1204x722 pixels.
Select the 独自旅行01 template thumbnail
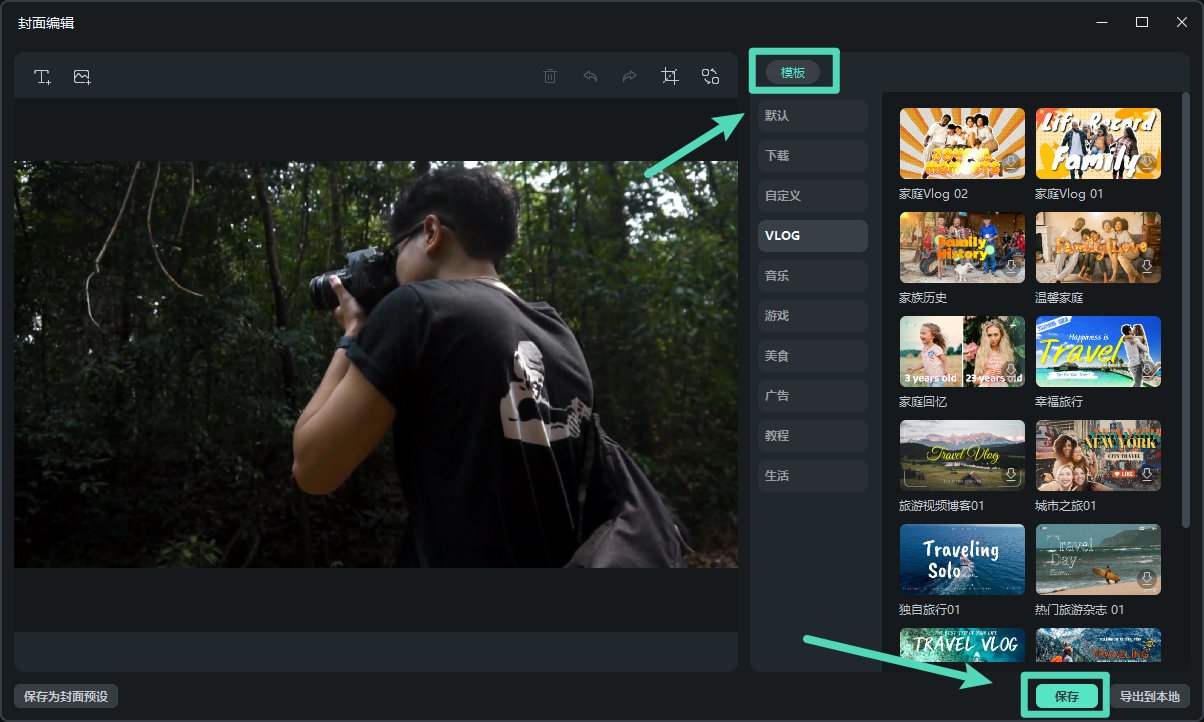point(962,559)
